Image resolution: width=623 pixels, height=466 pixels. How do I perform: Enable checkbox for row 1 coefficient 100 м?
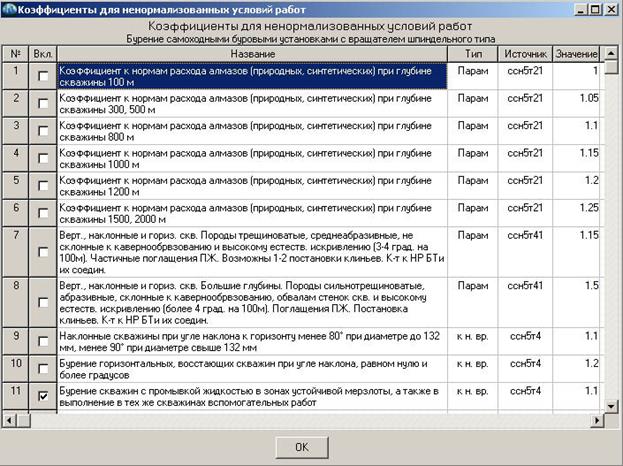pos(43,76)
